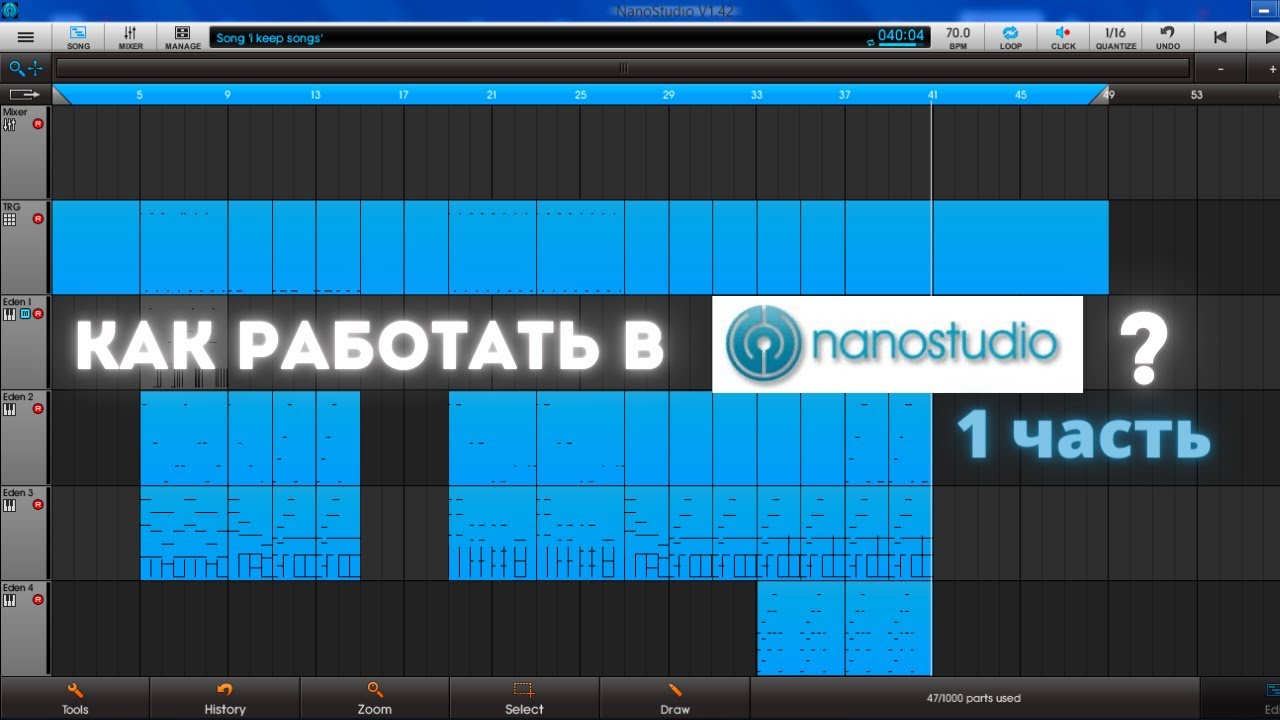The image size is (1280, 720).
Task: Select the TRG track header label
Action: (11, 207)
